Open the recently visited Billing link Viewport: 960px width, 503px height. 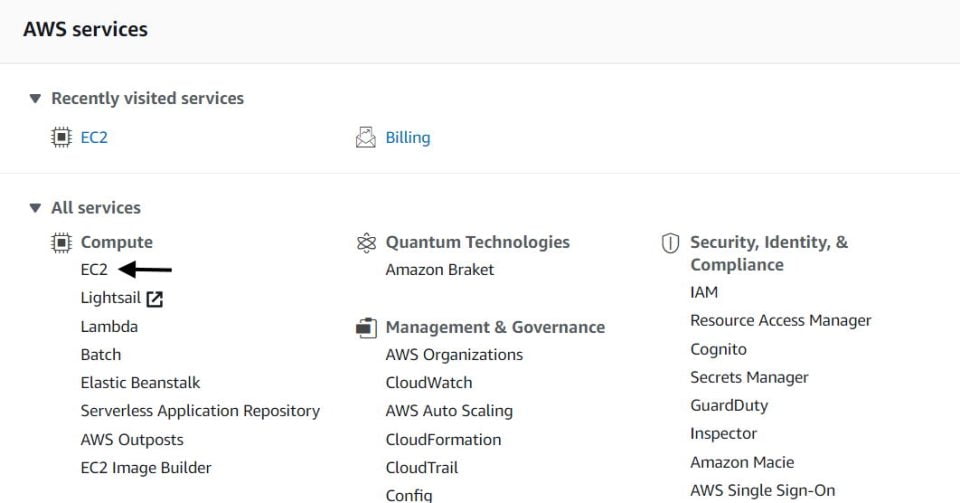pos(408,138)
